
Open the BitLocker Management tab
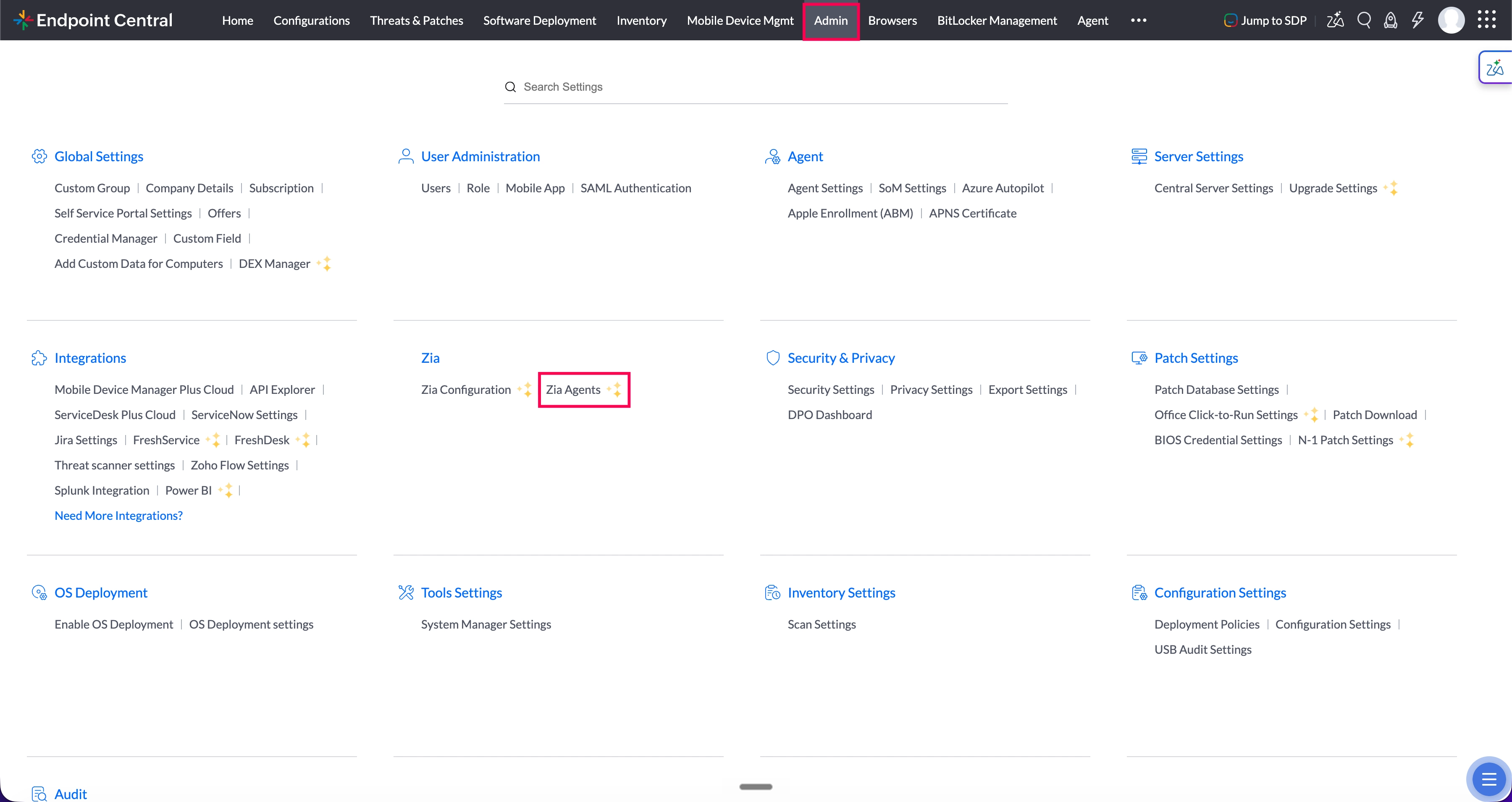click(997, 21)
